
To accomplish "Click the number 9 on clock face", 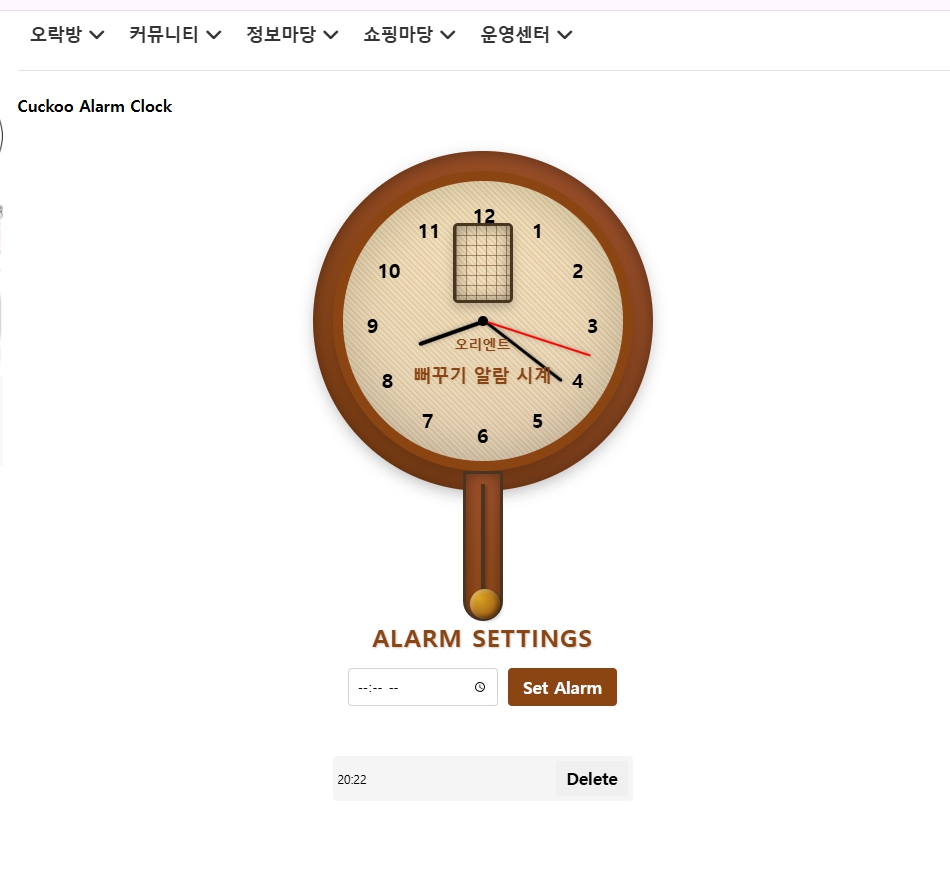I will click(373, 326).
